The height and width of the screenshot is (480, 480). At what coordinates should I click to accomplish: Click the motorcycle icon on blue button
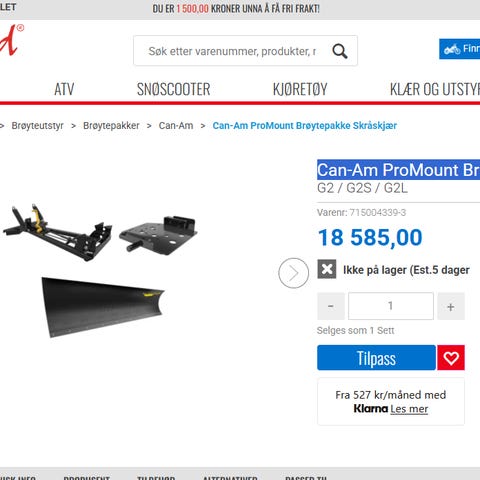(x=452, y=49)
